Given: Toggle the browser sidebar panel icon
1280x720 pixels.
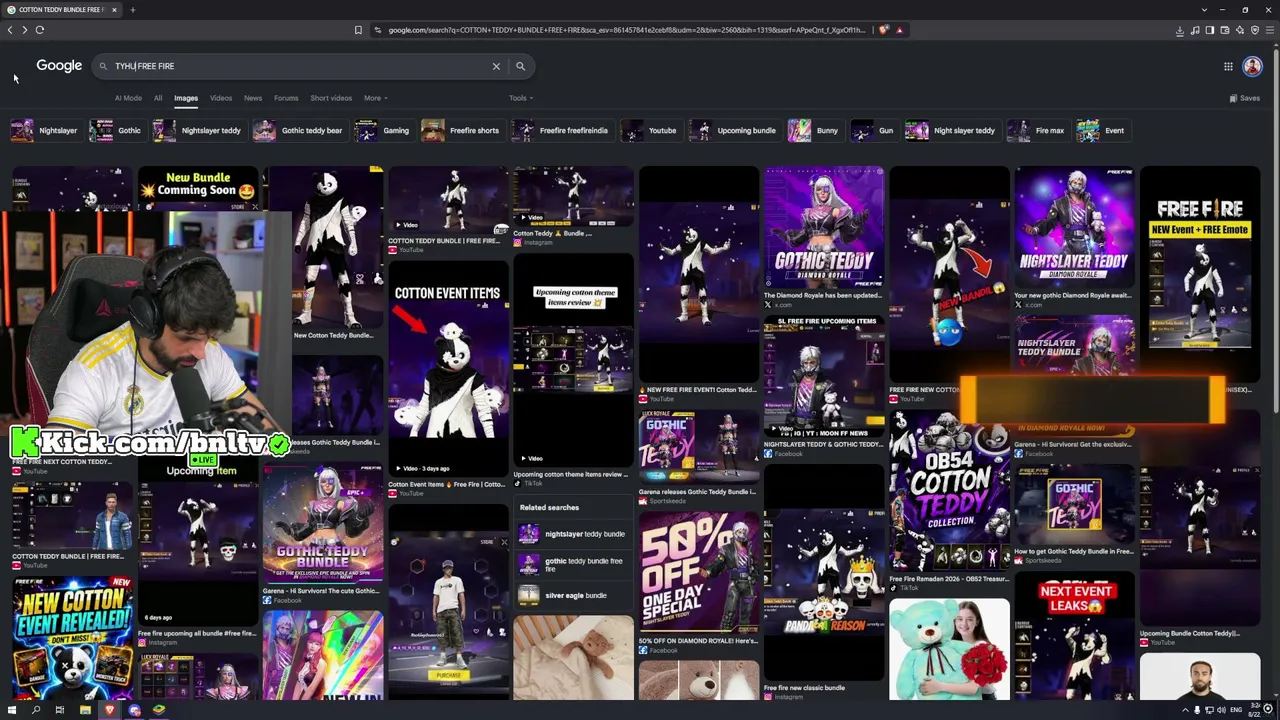Looking at the screenshot, I should click(1210, 30).
